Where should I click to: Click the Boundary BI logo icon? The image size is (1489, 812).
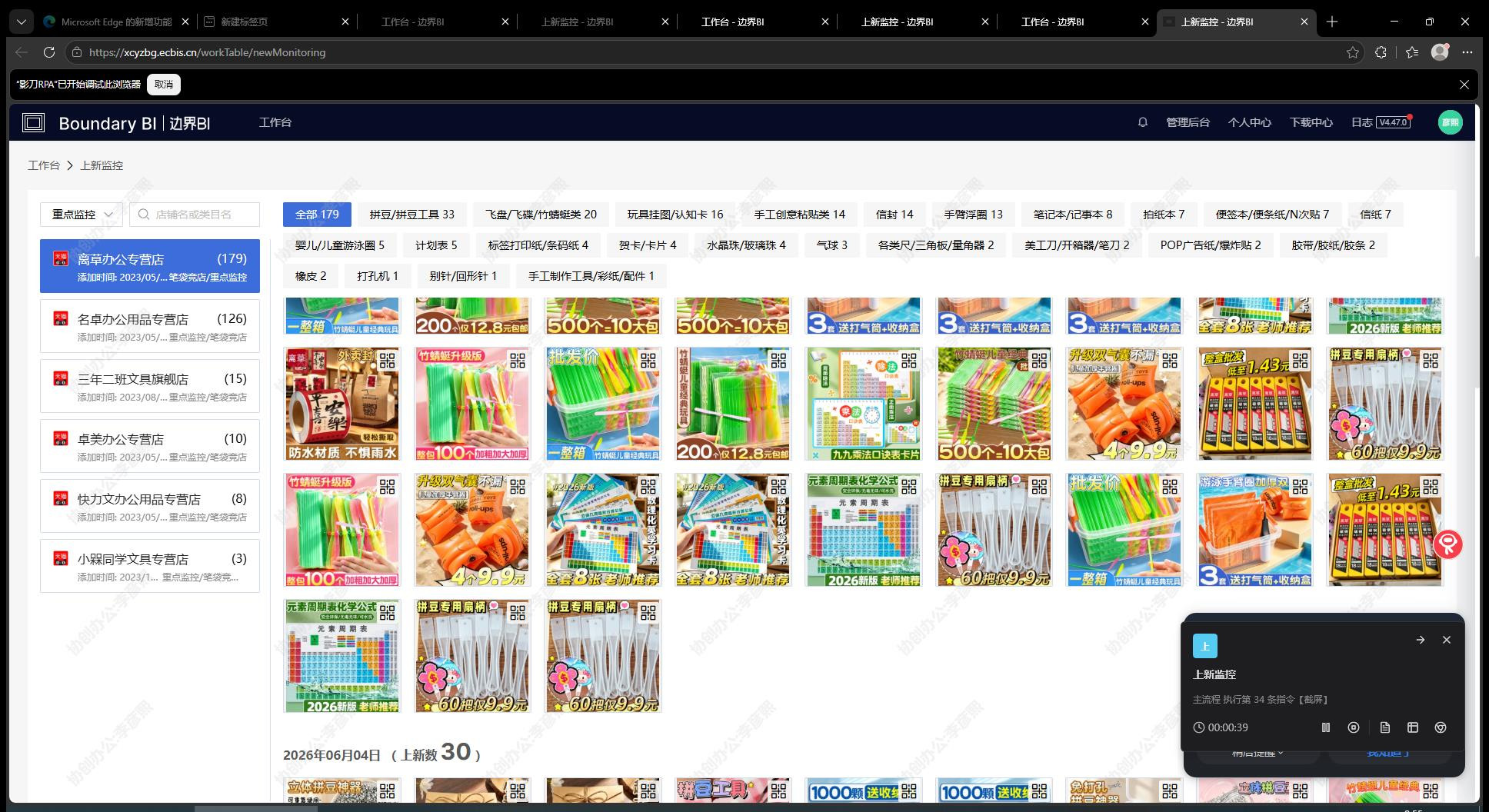(x=33, y=123)
